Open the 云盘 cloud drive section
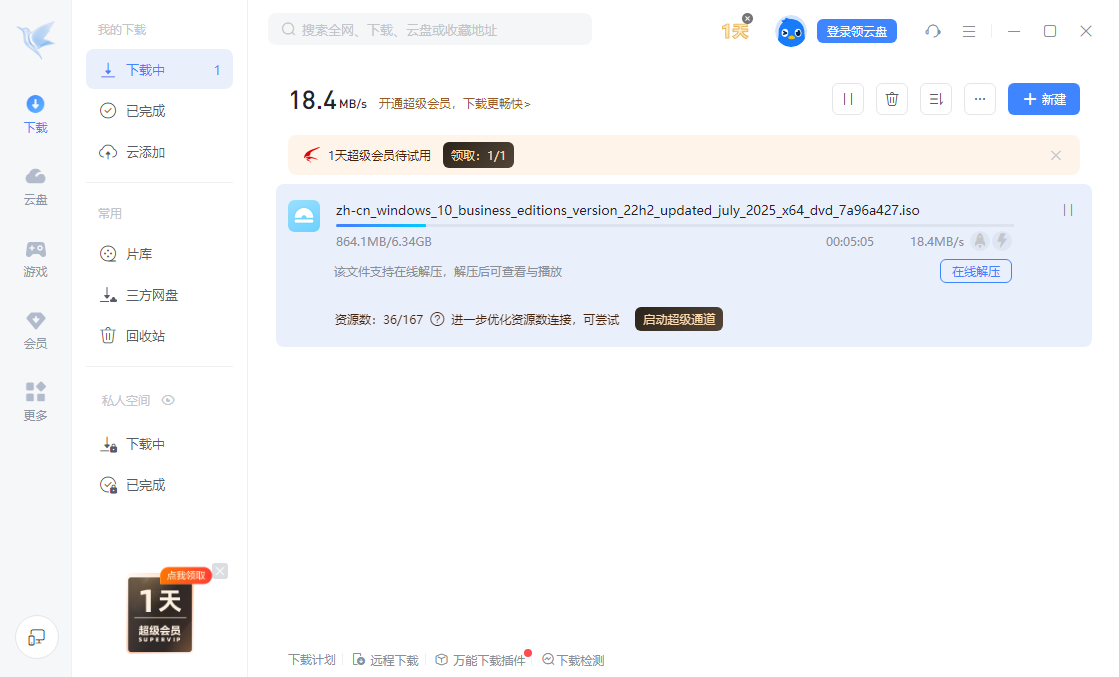 point(36,187)
